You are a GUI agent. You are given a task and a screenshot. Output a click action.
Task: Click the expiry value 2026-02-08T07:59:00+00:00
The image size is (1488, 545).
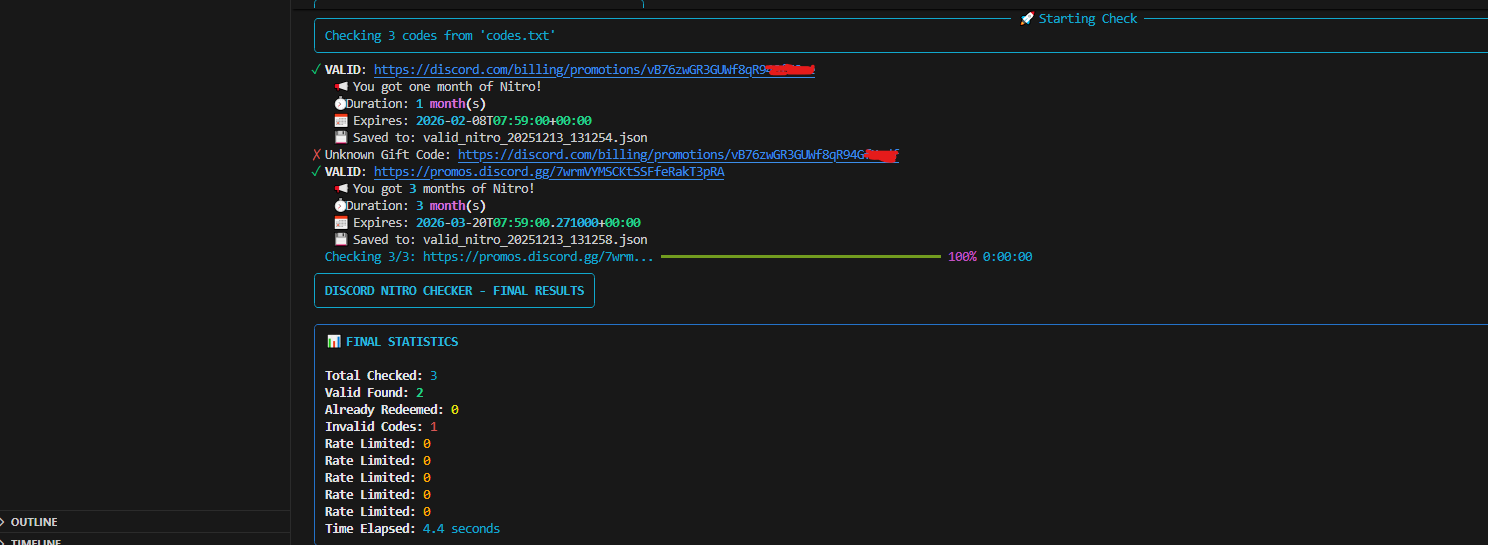[x=504, y=121]
